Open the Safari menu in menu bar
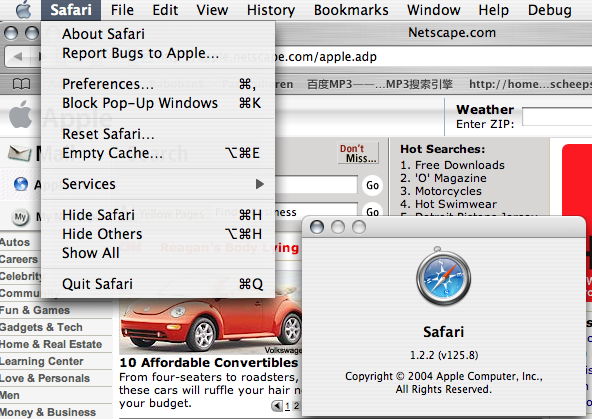This screenshot has width=592, height=419. point(71,10)
